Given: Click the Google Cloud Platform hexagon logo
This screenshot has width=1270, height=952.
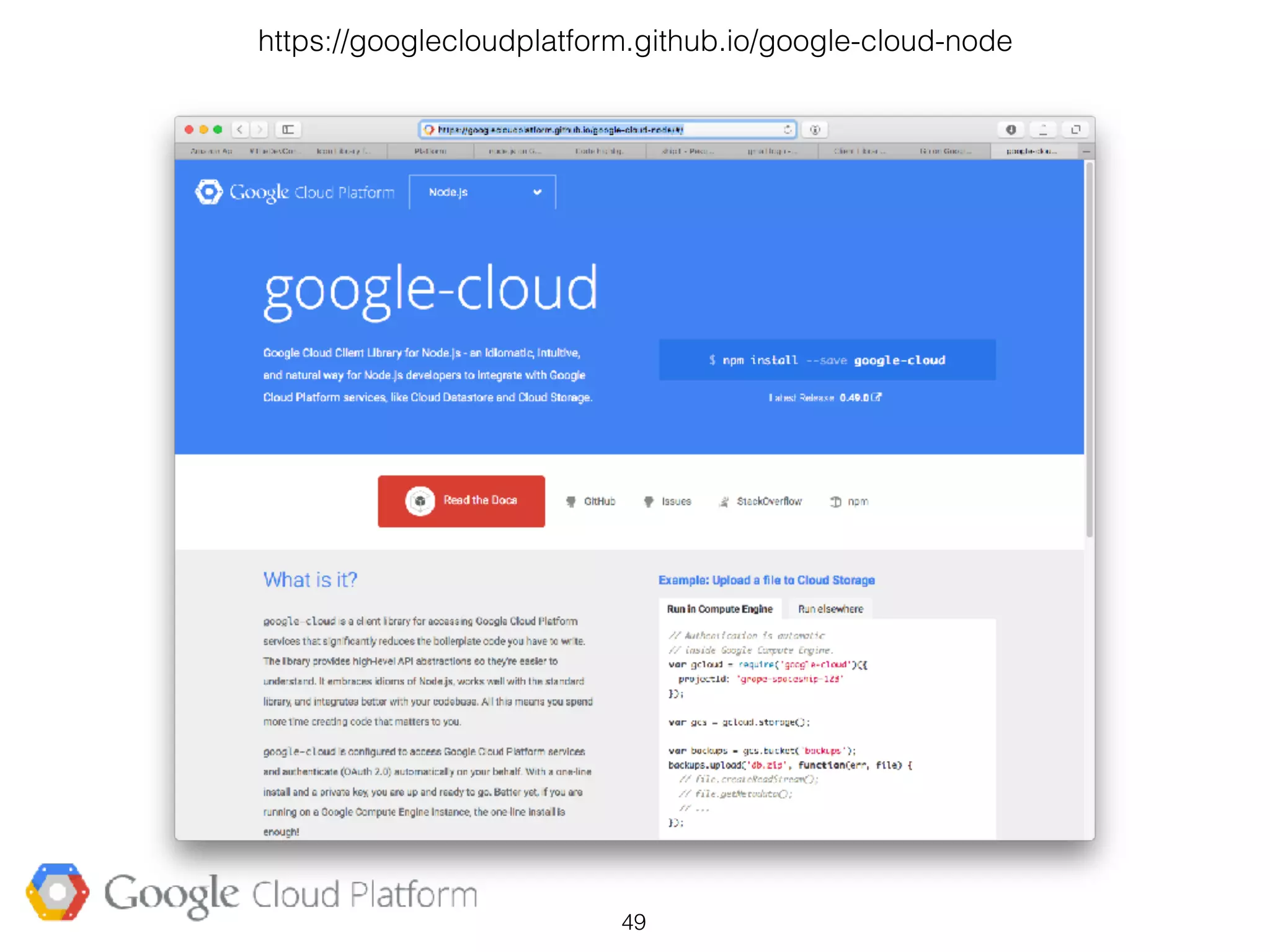Looking at the screenshot, I should coord(209,192).
